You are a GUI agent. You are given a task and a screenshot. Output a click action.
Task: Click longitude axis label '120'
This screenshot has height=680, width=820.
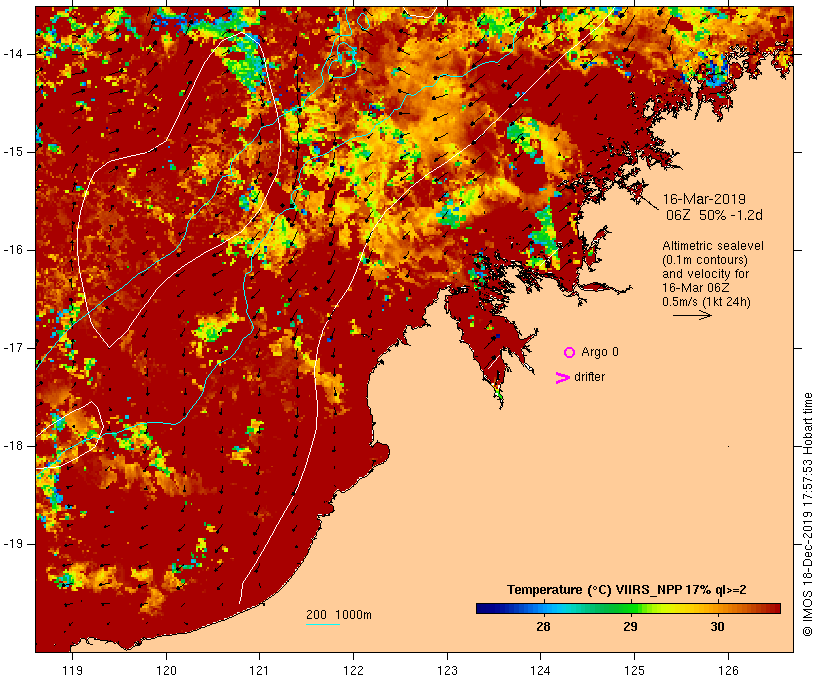166,670
